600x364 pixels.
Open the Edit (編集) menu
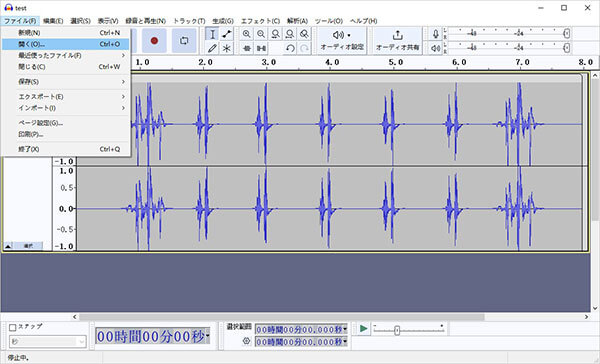[x=53, y=21]
